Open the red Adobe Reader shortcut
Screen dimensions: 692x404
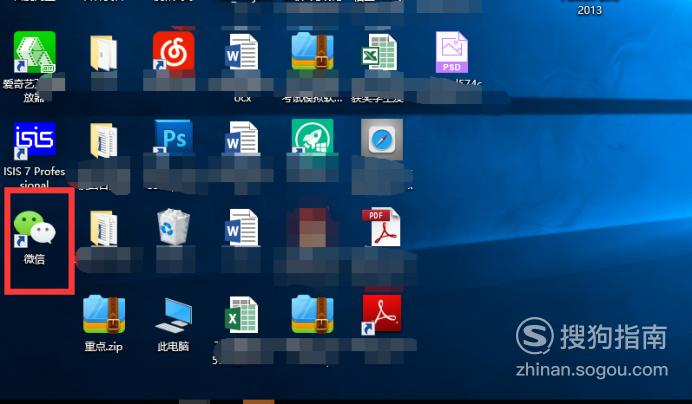382,314
